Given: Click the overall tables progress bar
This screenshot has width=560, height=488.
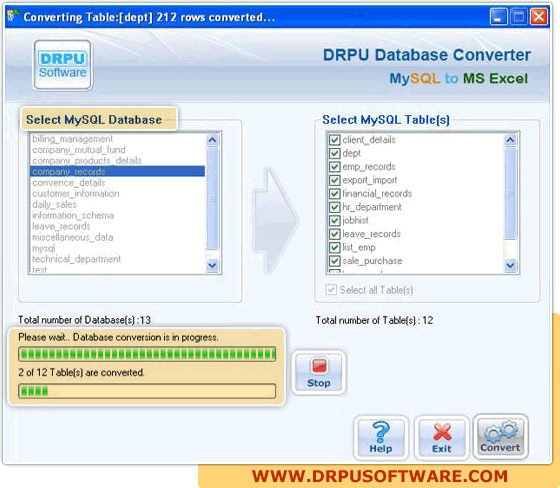Looking at the screenshot, I should [147, 391].
